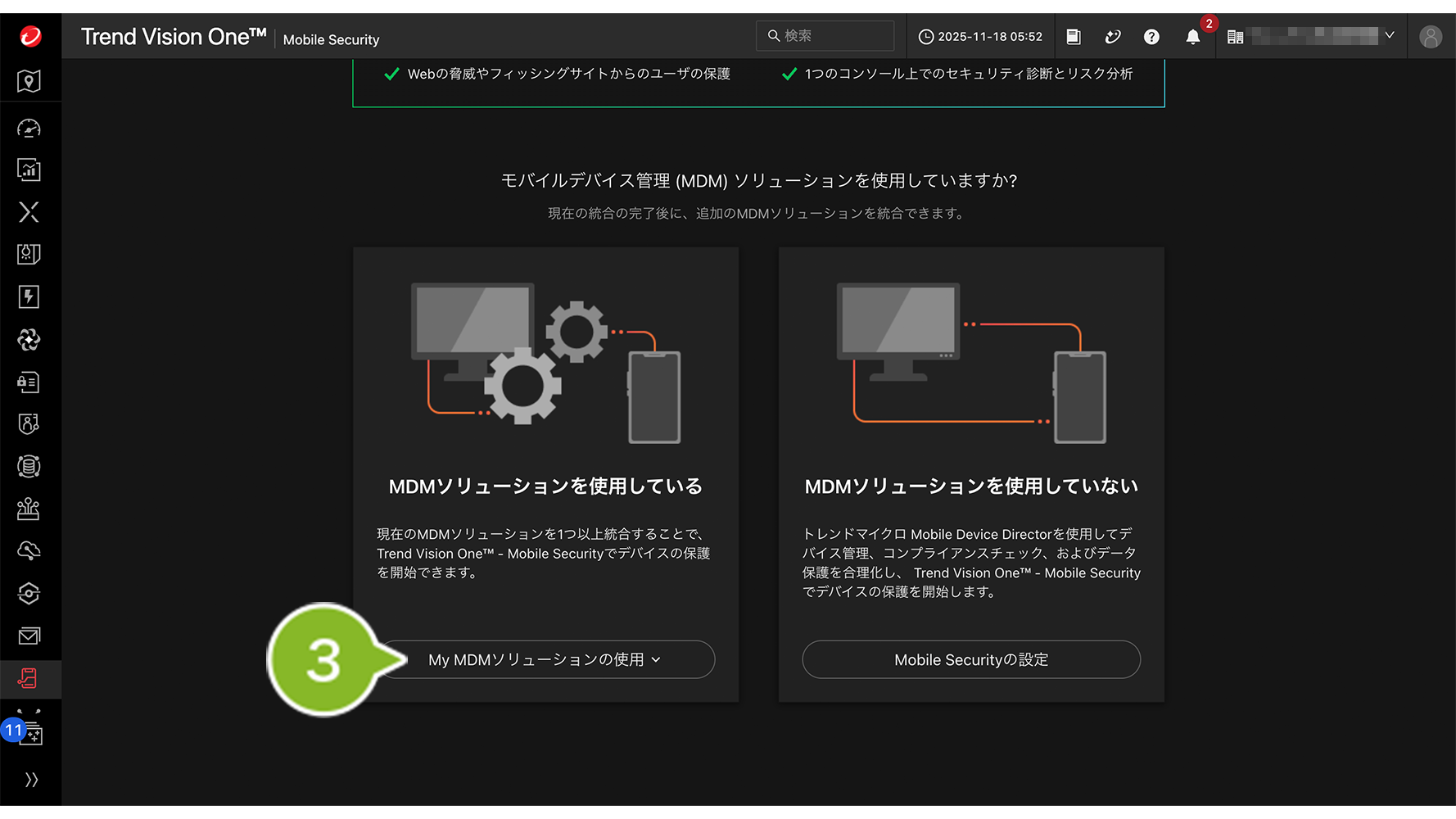1456x819 pixels.
Task: Click the Trend Micro logo icon
Action: (30, 36)
